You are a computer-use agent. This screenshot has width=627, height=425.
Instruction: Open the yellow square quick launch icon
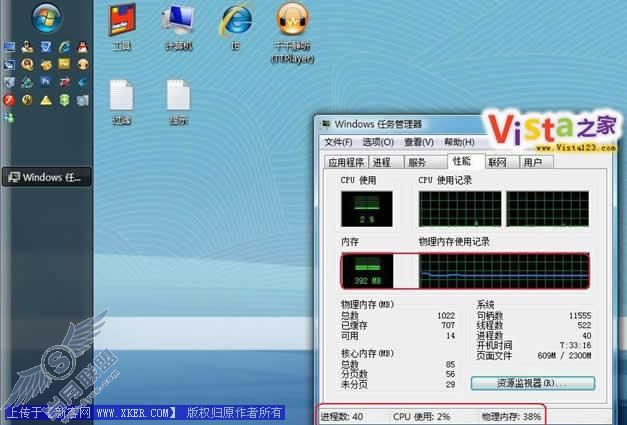(64, 64)
